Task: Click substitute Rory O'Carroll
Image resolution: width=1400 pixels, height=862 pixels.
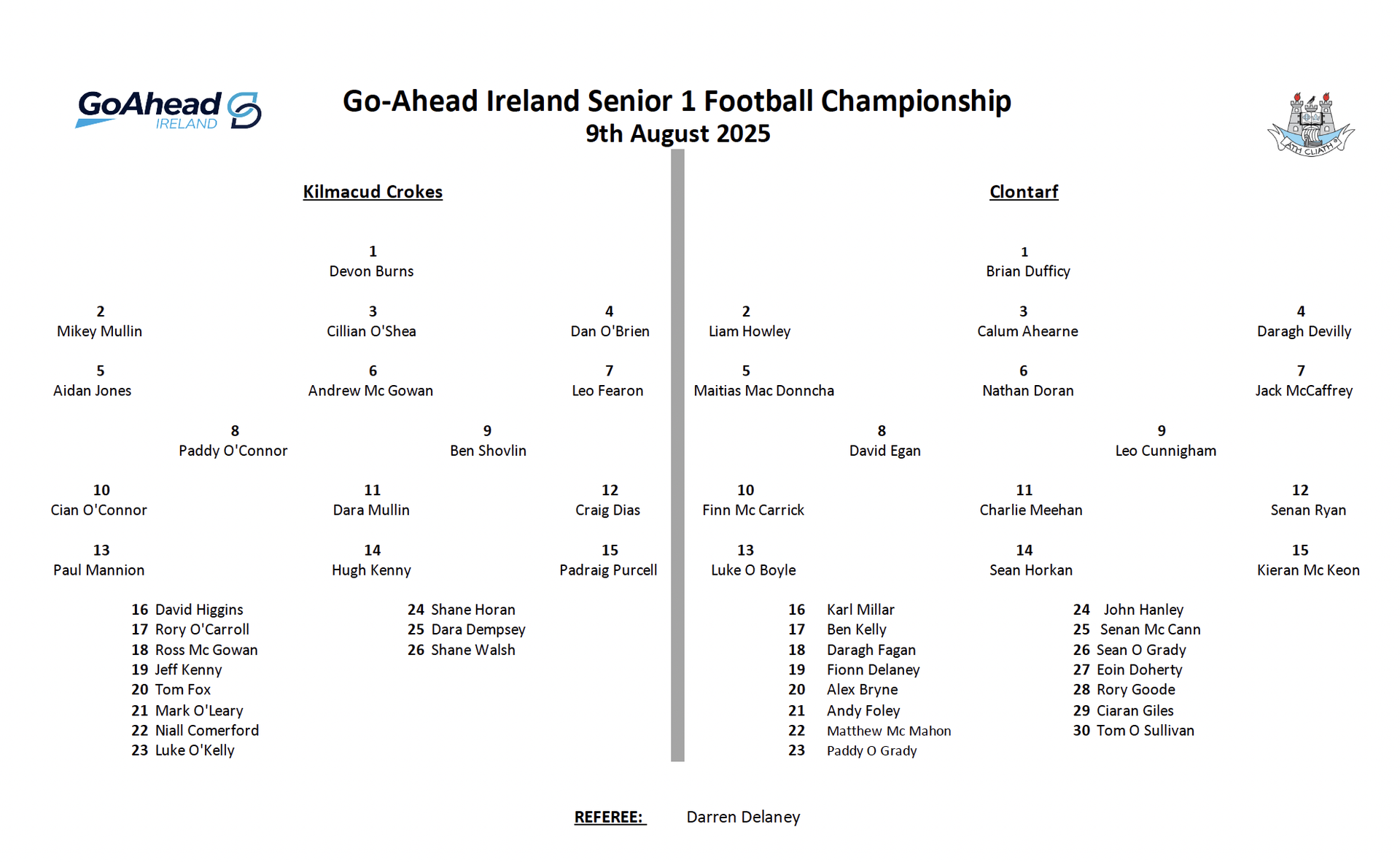Action: click(x=202, y=629)
